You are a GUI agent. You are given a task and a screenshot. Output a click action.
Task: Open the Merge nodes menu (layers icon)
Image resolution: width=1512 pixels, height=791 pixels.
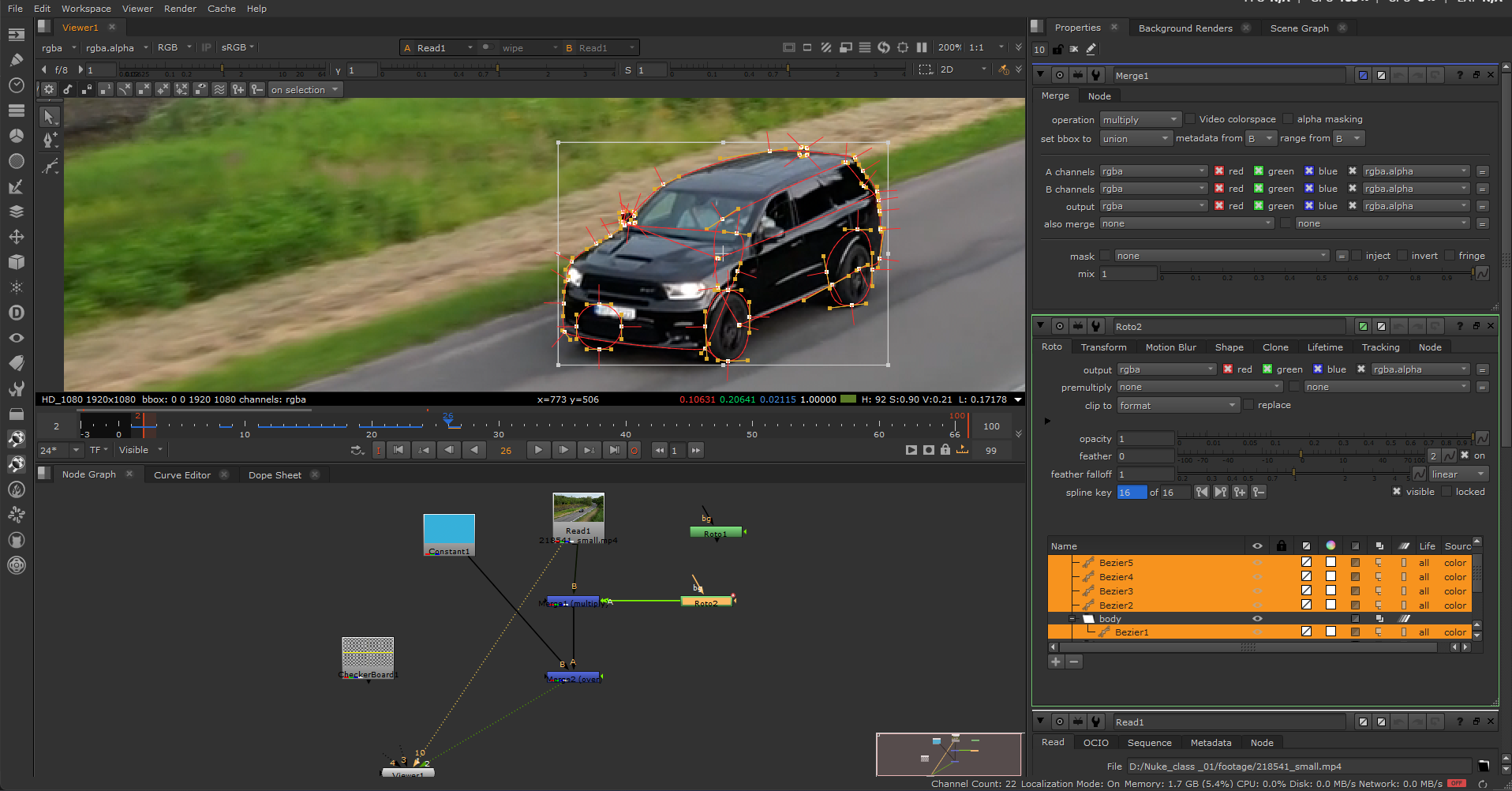(x=17, y=211)
